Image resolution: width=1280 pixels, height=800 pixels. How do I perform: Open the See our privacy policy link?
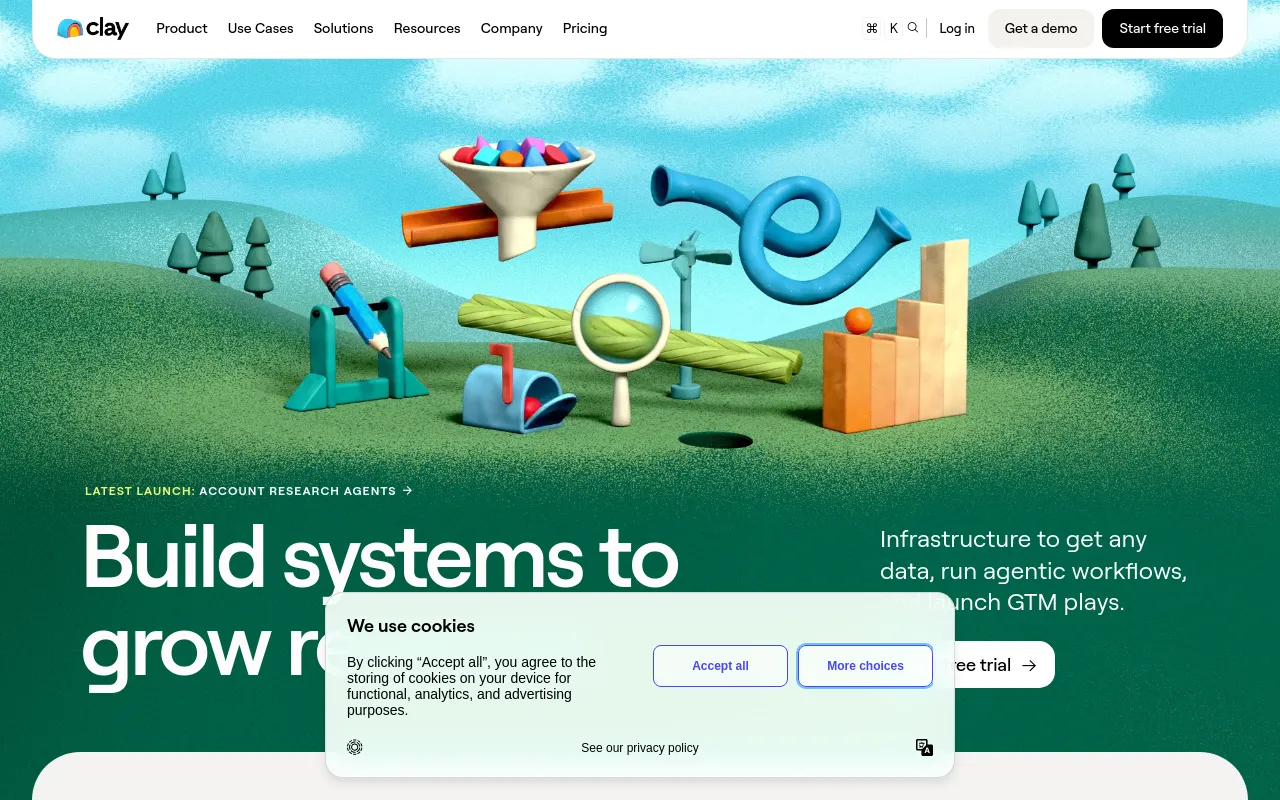click(x=640, y=748)
